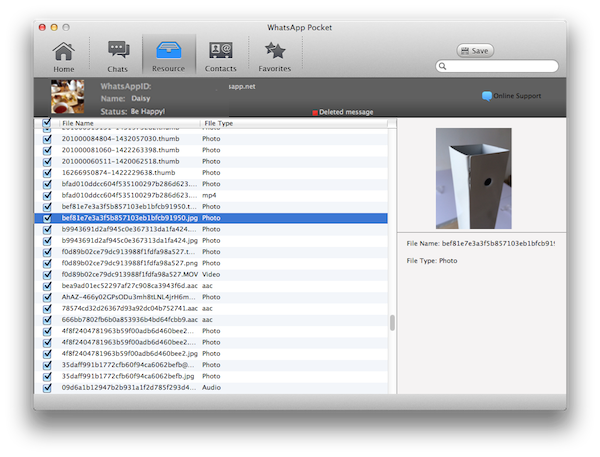Select the AhAZ-466y02GPsODu3mh8tLNL4jrH6m file

[x=129, y=297]
